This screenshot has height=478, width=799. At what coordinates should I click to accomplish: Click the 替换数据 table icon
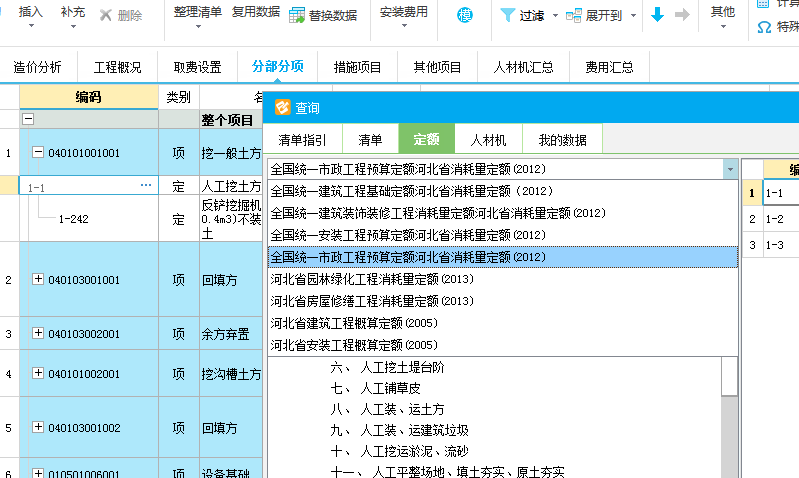pyautogui.click(x=297, y=15)
